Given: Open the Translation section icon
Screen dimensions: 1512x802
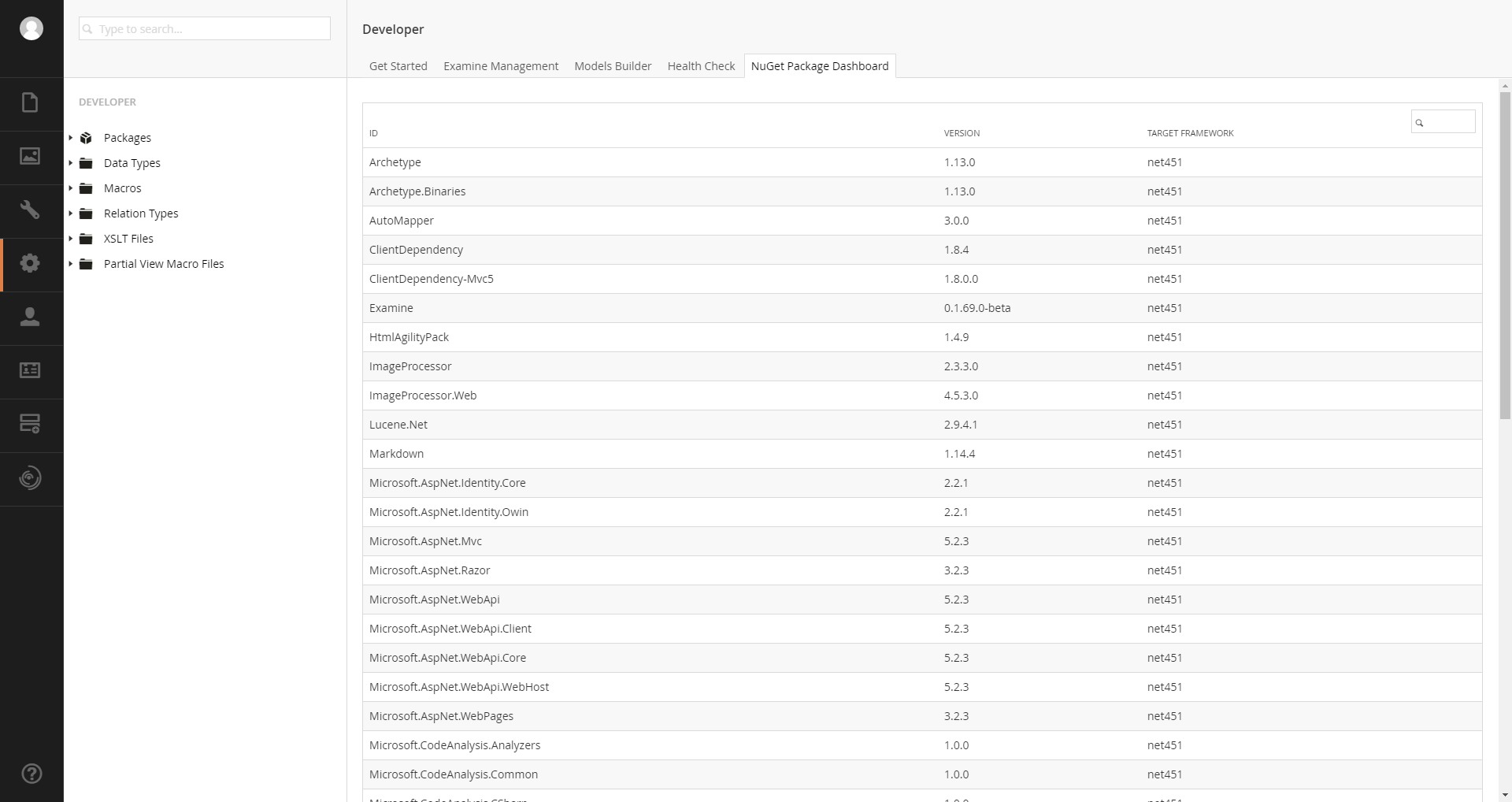Looking at the screenshot, I should tap(30, 477).
